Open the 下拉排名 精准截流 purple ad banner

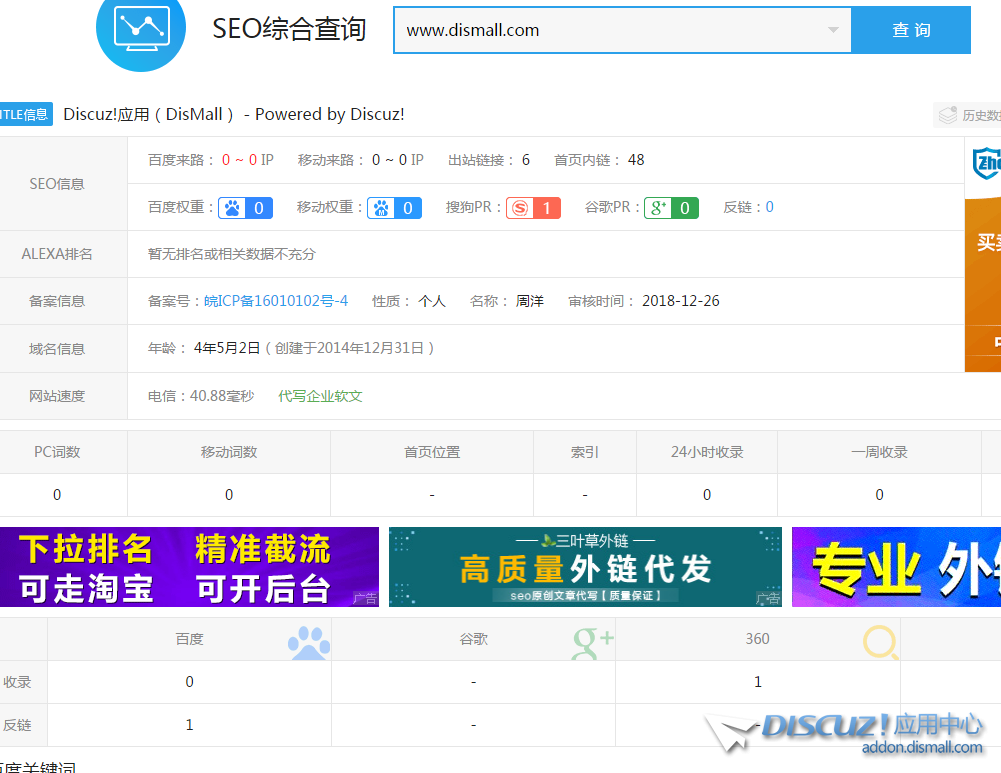coord(190,567)
